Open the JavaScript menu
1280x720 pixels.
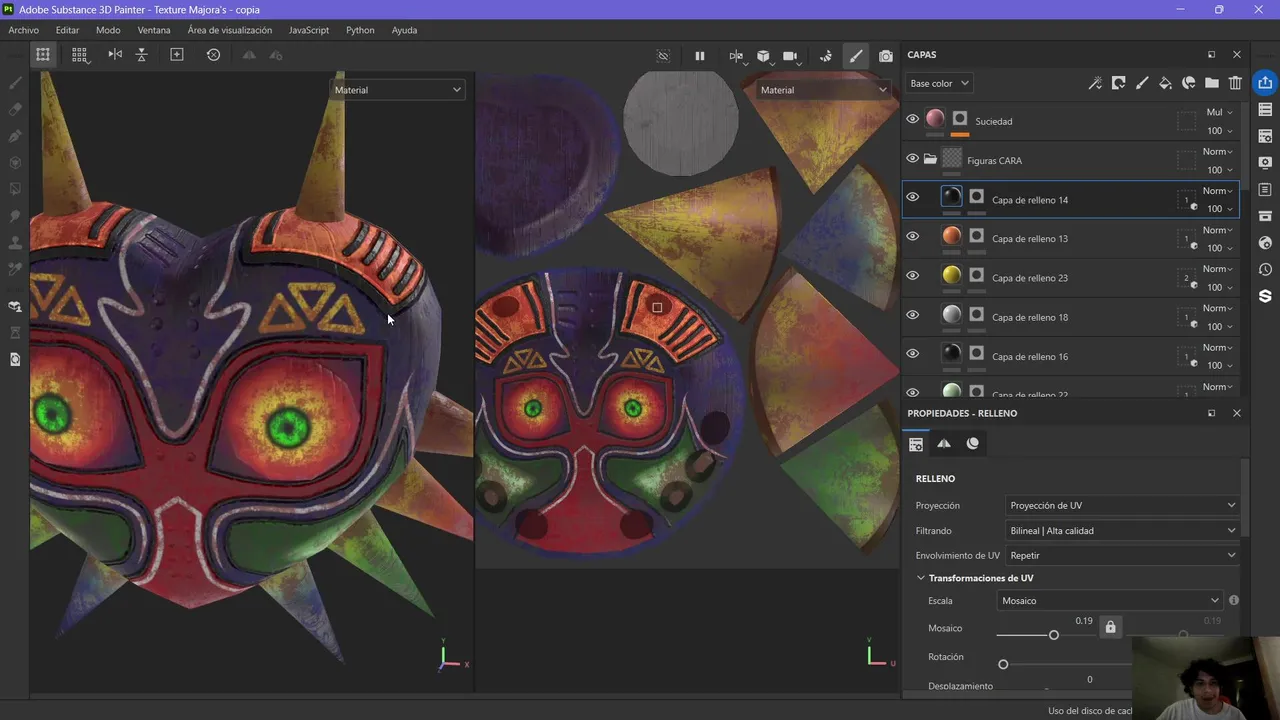[x=309, y=30]
